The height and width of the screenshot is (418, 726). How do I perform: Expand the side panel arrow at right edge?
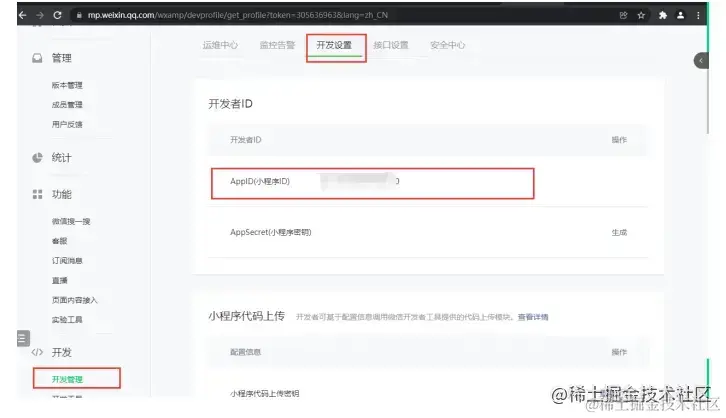pos(701,61)
